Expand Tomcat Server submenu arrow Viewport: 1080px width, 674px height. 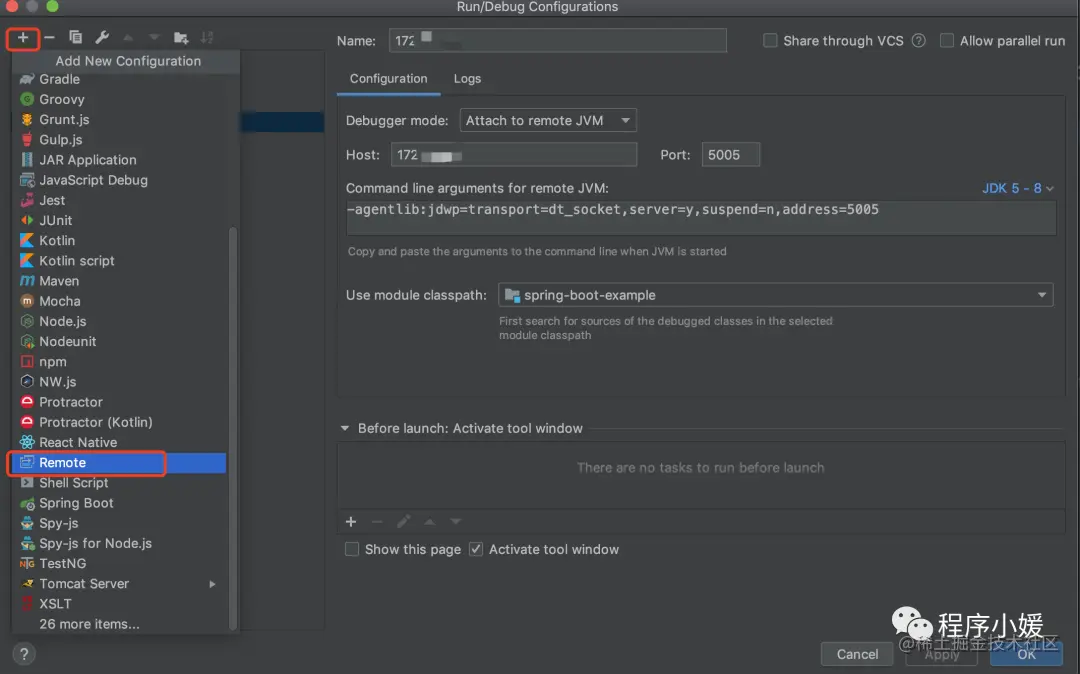pos(212,584)
